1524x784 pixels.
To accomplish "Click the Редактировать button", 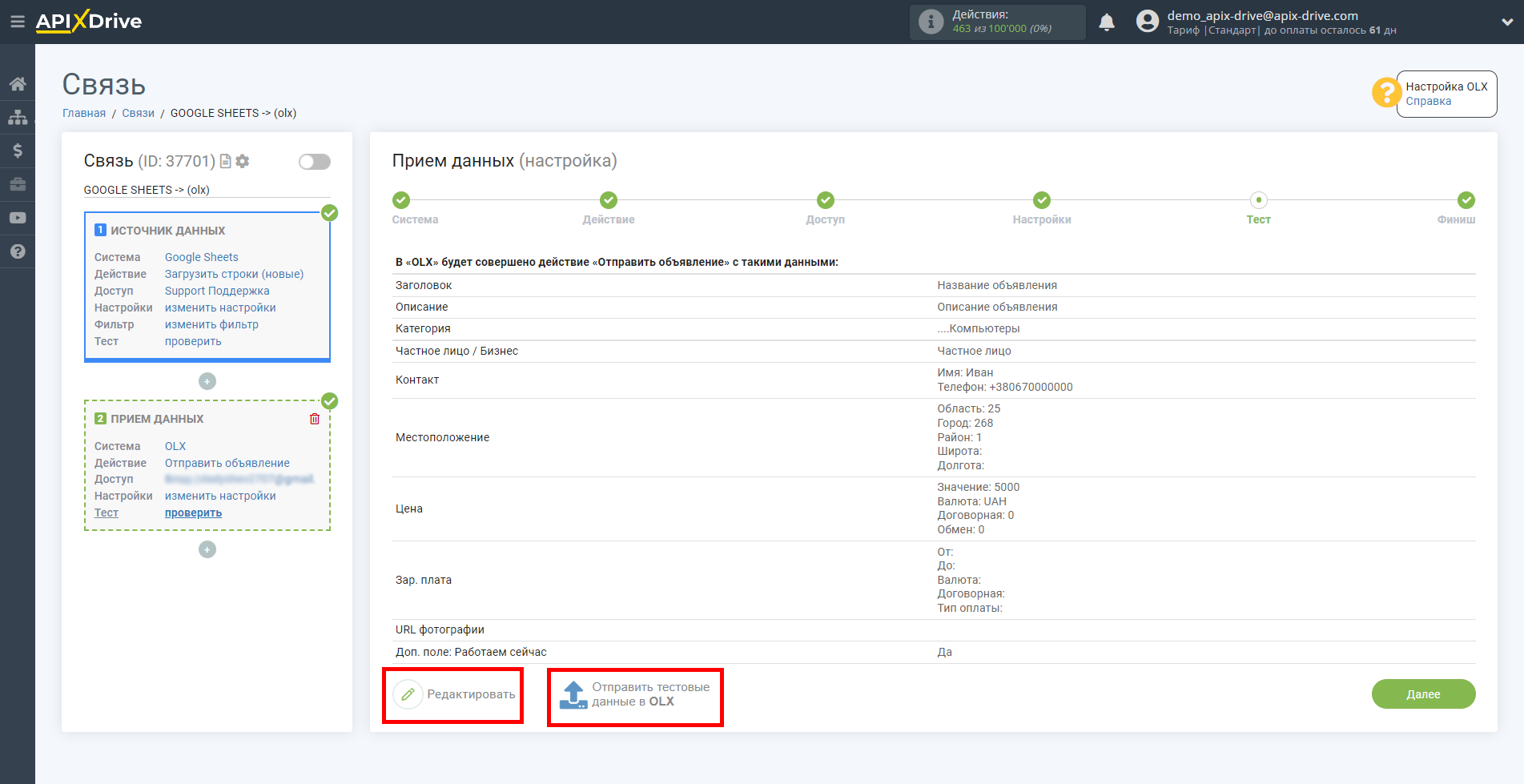I will 453,694.
